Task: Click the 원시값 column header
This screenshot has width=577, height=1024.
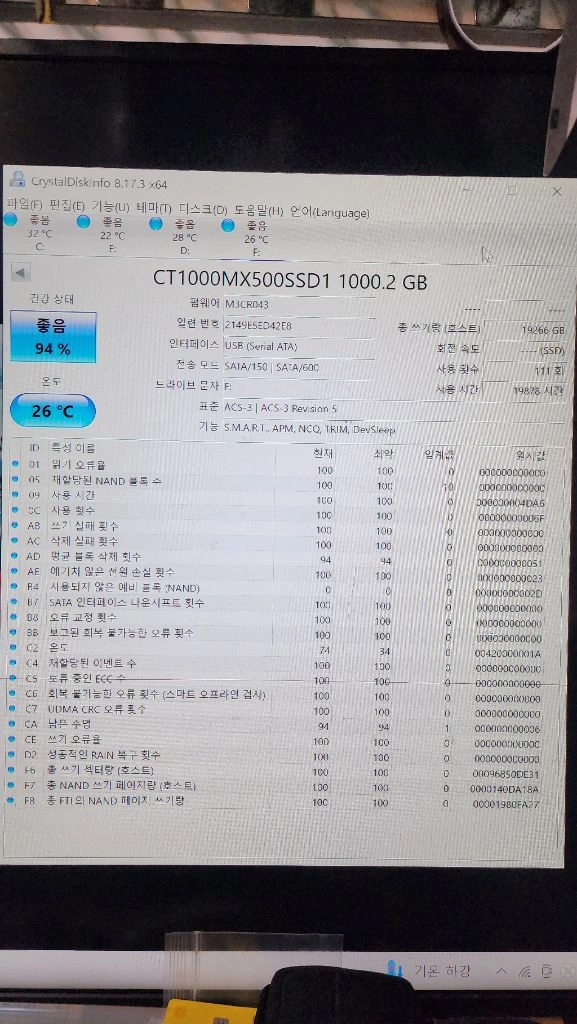Action: click(532, 456)
